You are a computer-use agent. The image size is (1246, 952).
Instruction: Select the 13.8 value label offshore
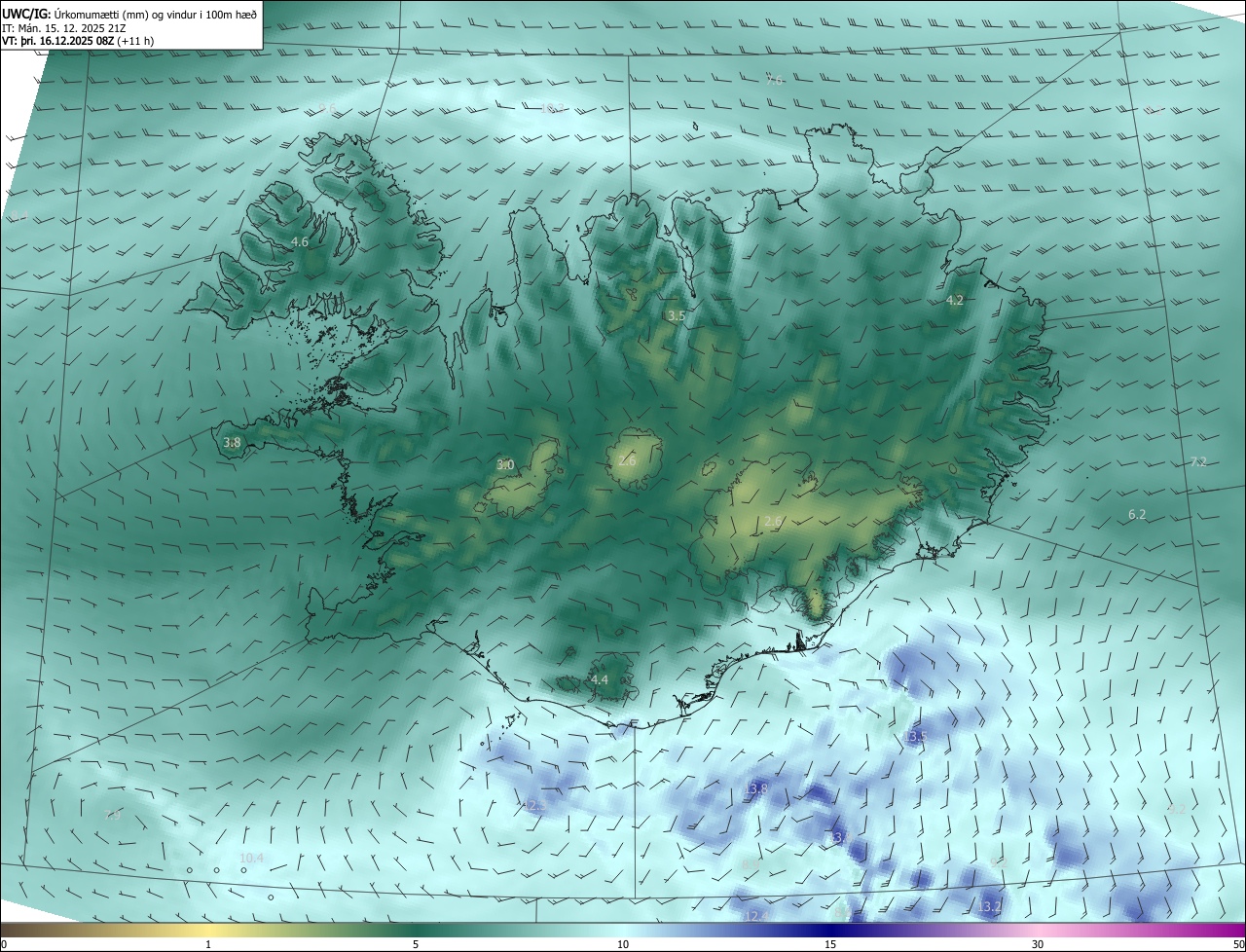coord(756,788)
